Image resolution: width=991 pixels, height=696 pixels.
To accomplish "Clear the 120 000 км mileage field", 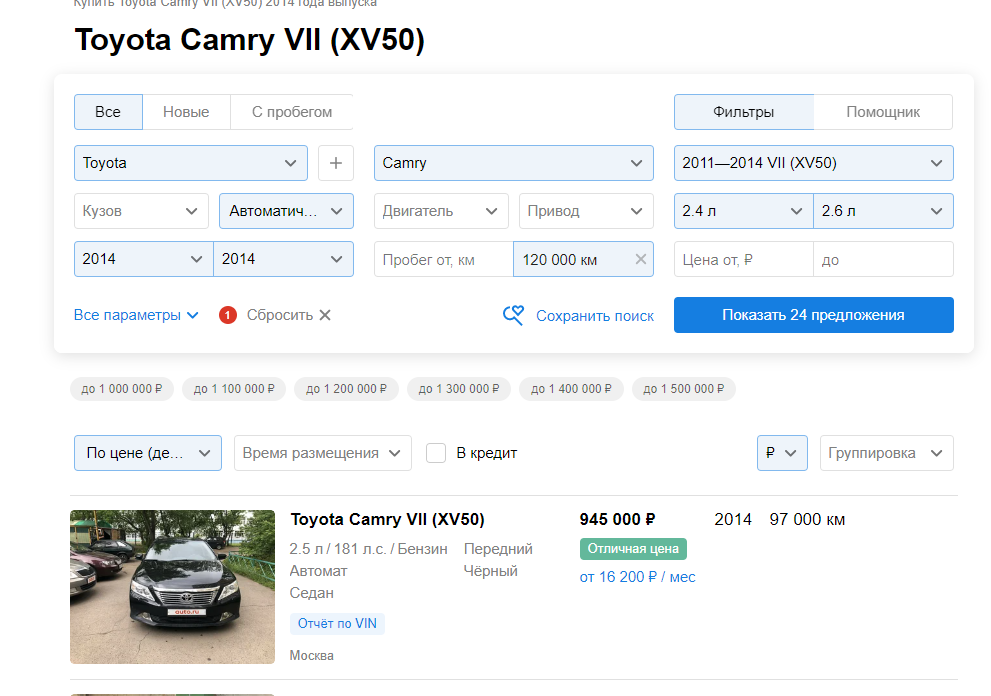I will coord(640,259).
